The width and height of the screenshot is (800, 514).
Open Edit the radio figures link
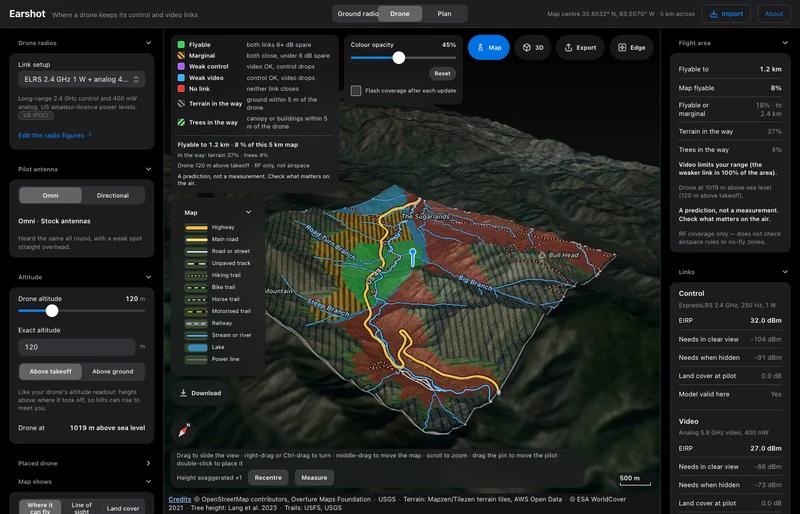(x=55, y=135)
